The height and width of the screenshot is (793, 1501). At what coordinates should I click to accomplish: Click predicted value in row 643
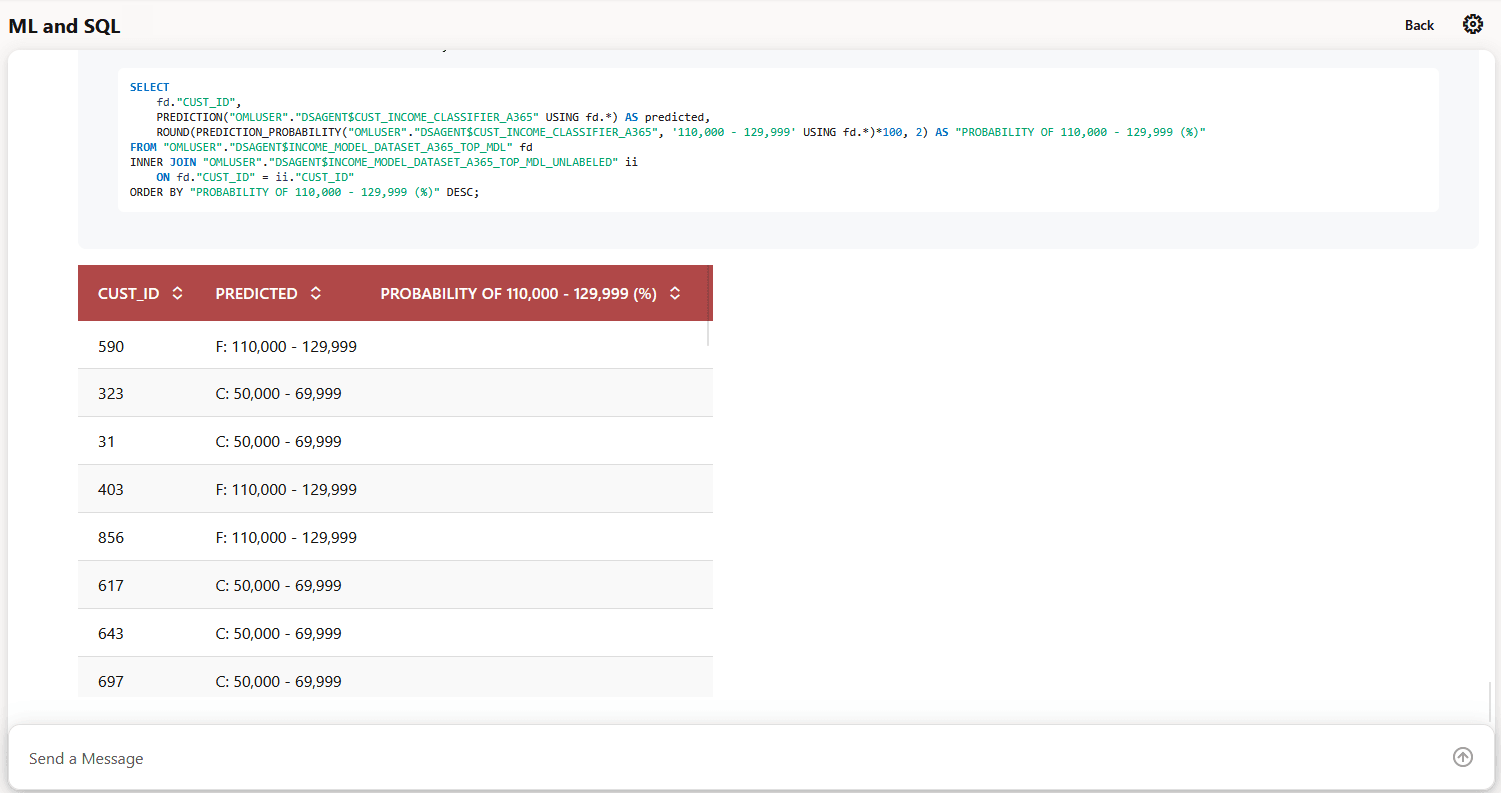pyautogui.click(x=279, y=634)
